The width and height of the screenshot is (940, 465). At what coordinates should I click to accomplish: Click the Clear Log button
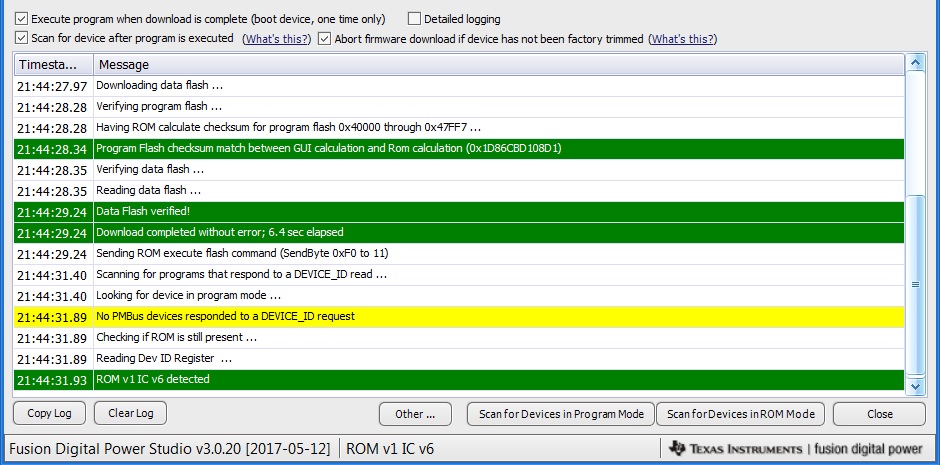(x=131, y=413)
